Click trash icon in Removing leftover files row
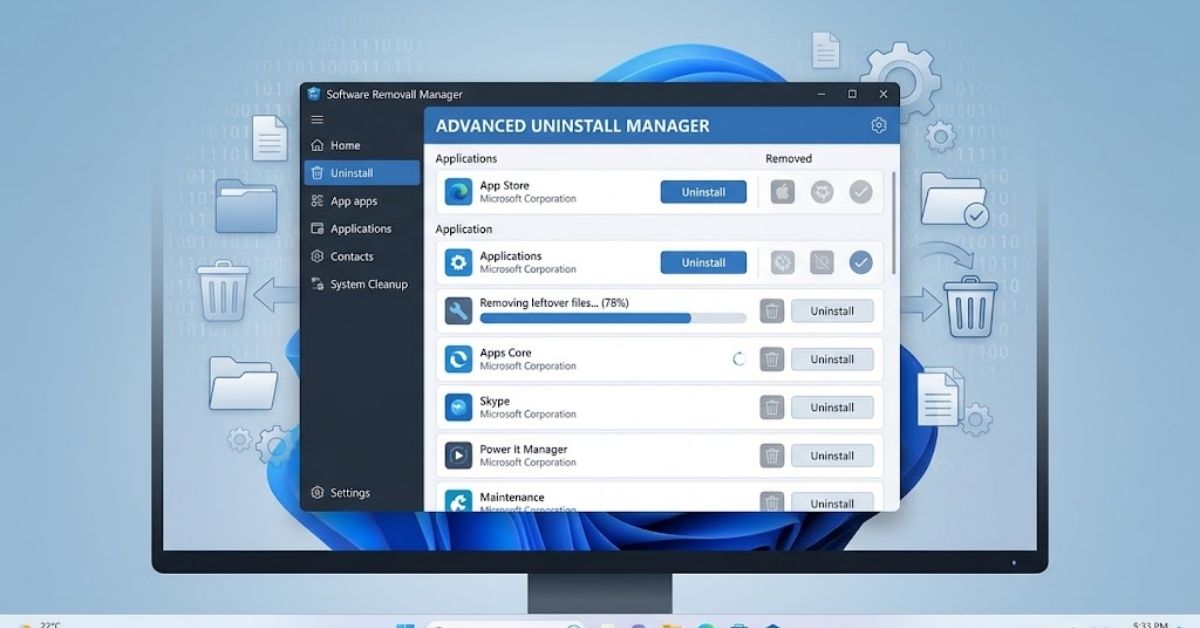The image size is (1200, 628). point(772,311)
